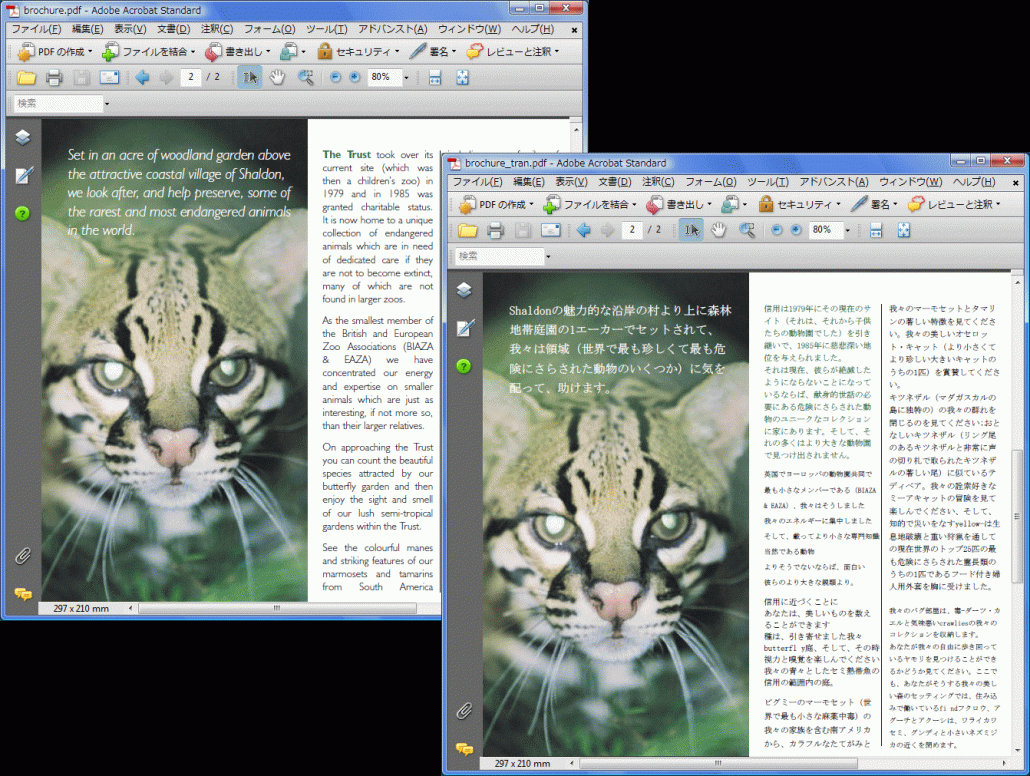The height and width of the screenshot is (776, 1030).
Task: Activate the Hand tool in brochure.pdf toolbar
Action: pyautogui.click(x=277, y=78)
